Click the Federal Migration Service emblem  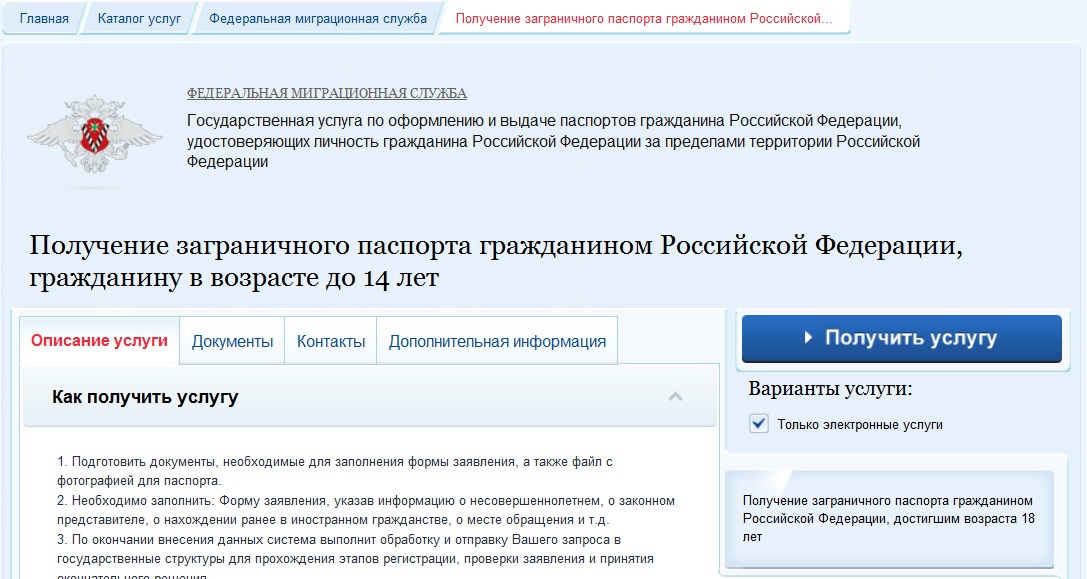click(95, 137)
